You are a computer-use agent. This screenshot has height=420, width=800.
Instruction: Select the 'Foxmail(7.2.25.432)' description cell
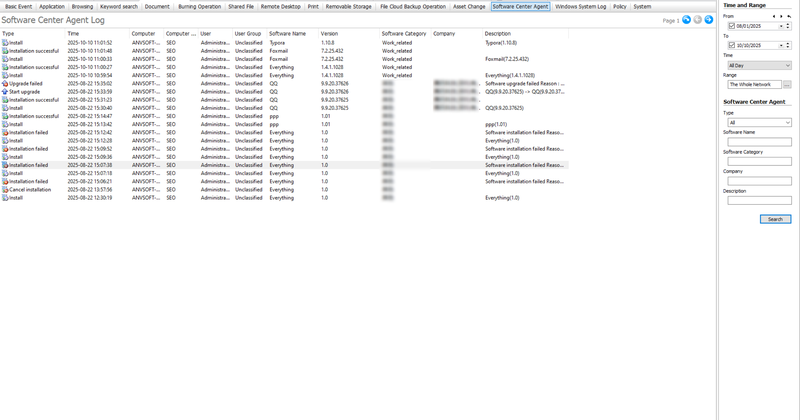point(507,59)
